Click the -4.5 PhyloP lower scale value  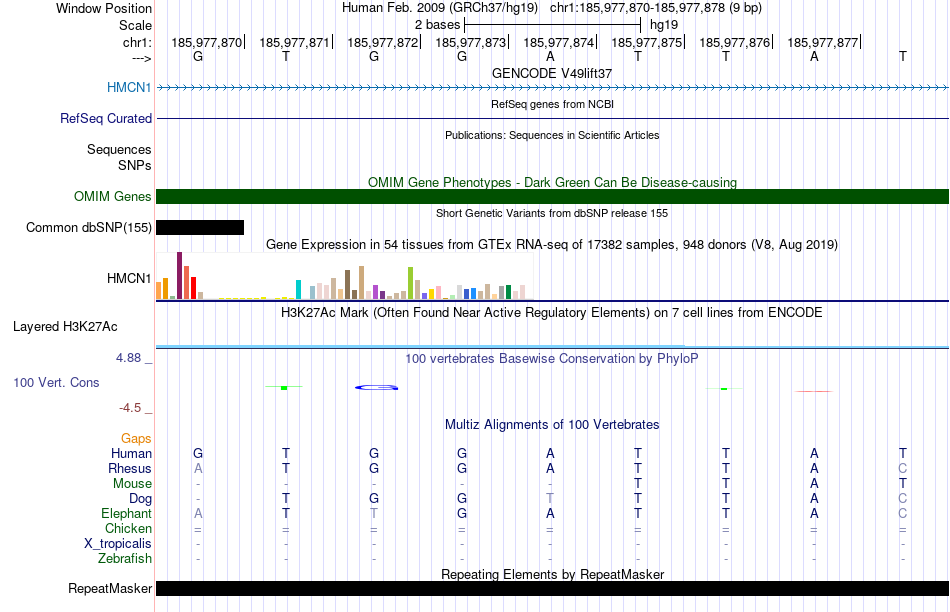[x=130, y=408]
